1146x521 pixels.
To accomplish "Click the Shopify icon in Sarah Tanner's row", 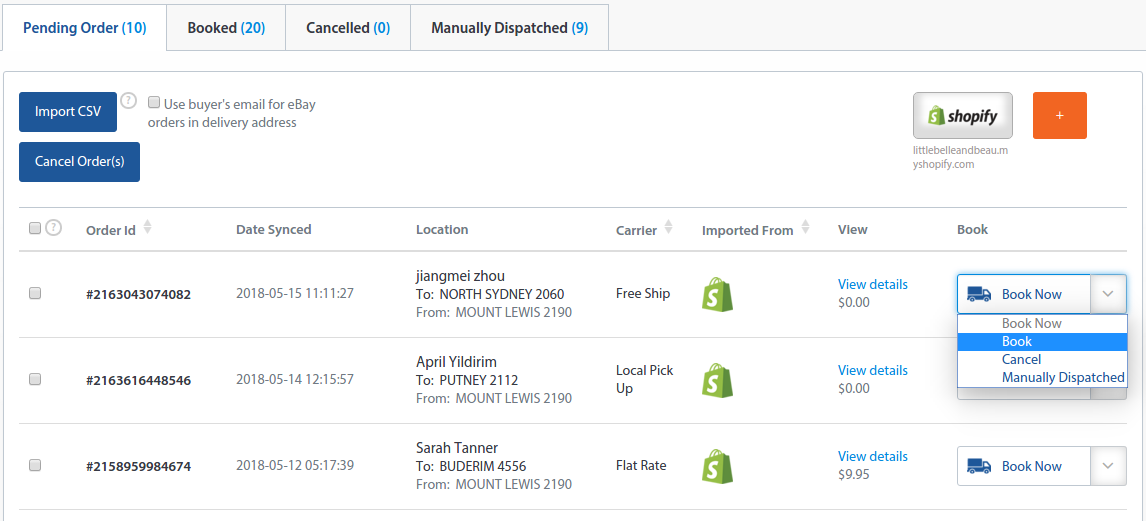I will point(717,466).
